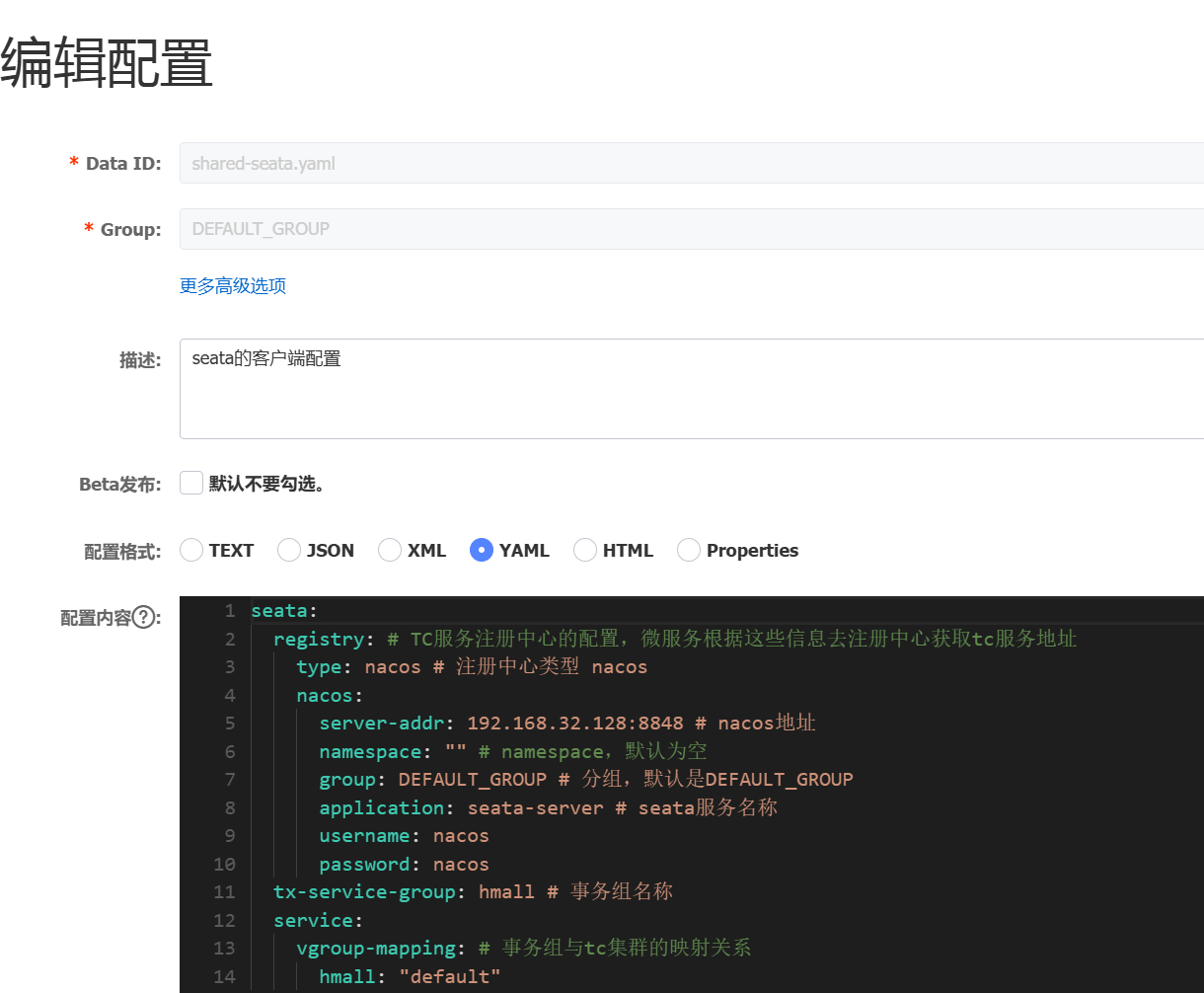Click in the 描述 textarea

(692, 389)
